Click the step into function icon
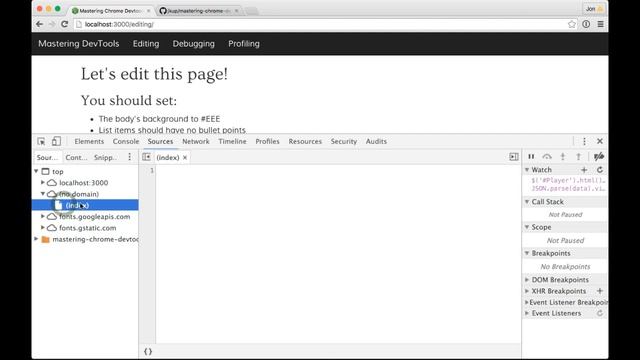 (x=563, y=157)
